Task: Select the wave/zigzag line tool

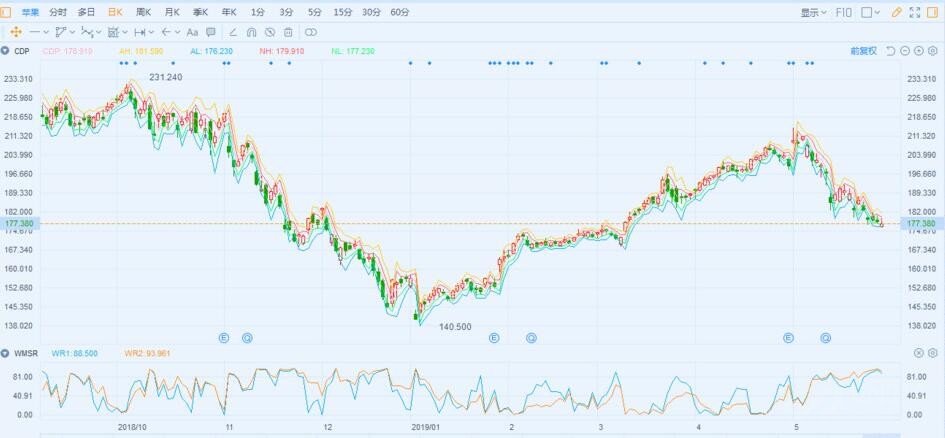Action: [87, 32]
